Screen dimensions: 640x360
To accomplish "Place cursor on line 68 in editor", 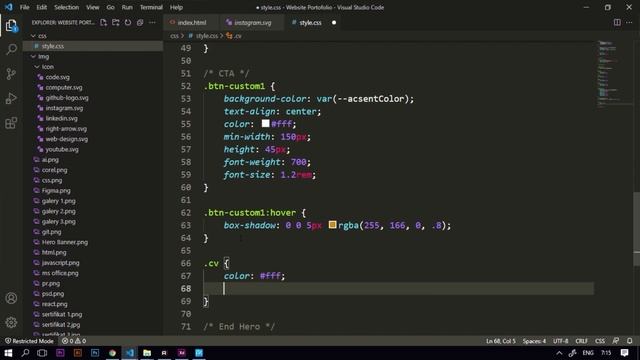I will 398,289.
